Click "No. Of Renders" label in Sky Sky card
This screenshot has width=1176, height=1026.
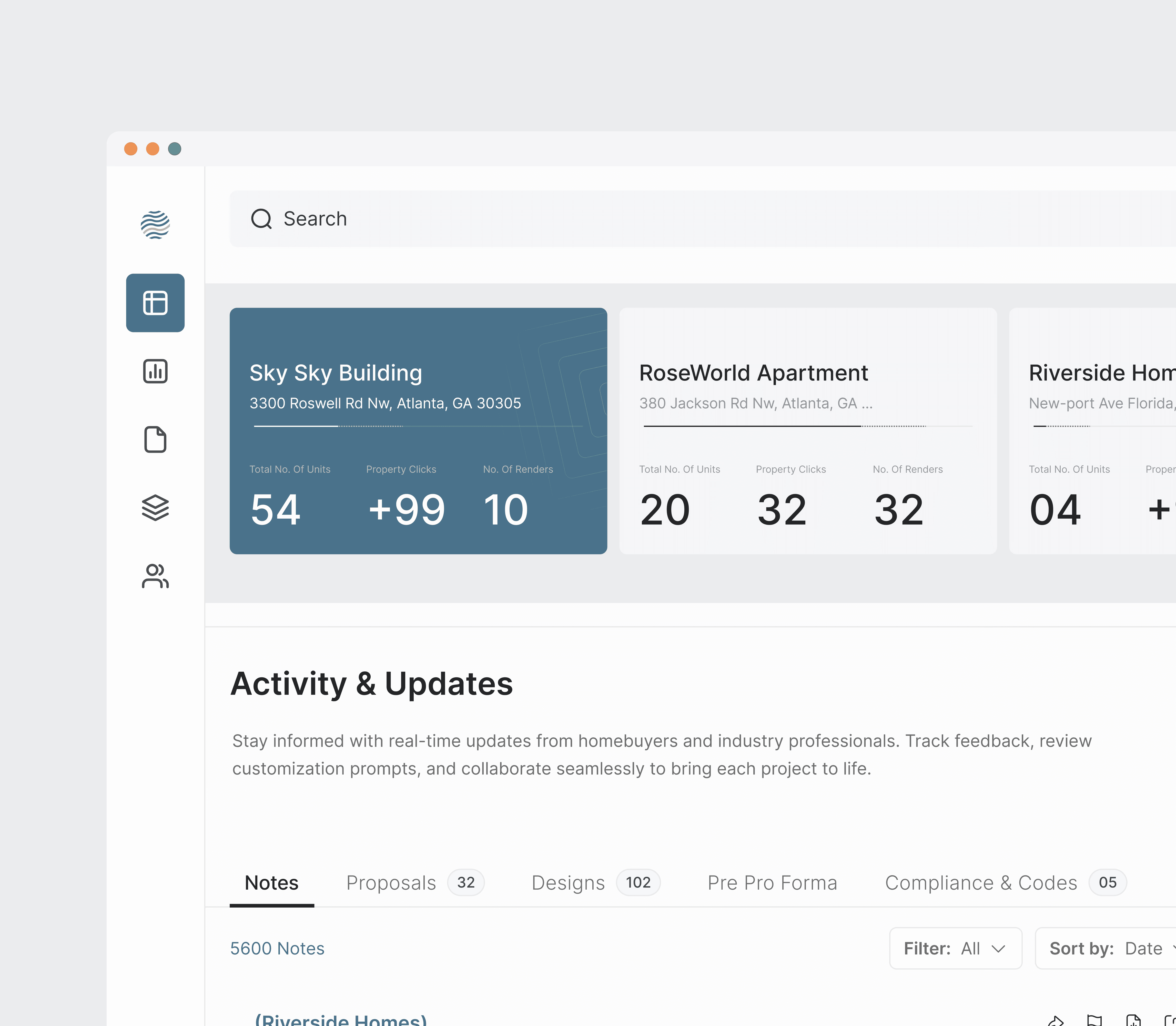(x=518, y=469)
